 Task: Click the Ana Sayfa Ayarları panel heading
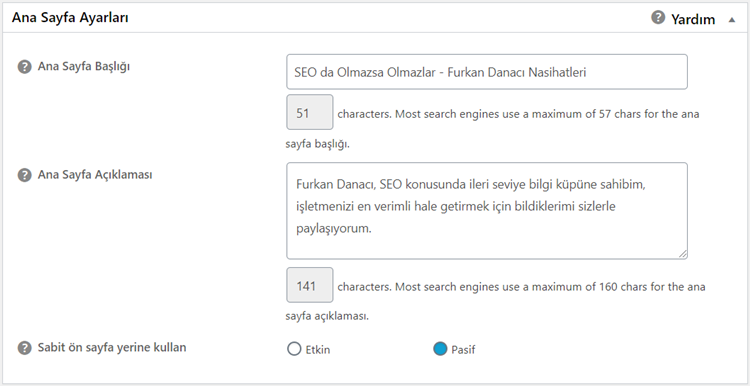(69, 18)
